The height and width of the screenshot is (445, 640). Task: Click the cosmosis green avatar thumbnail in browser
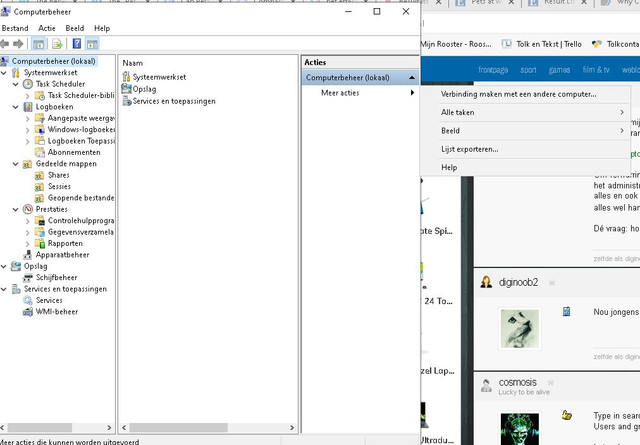pos(520,429)
